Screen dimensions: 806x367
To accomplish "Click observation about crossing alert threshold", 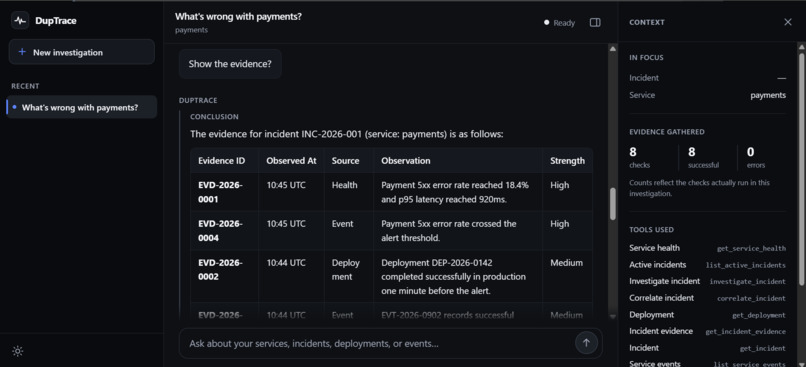I will (449, 231).
